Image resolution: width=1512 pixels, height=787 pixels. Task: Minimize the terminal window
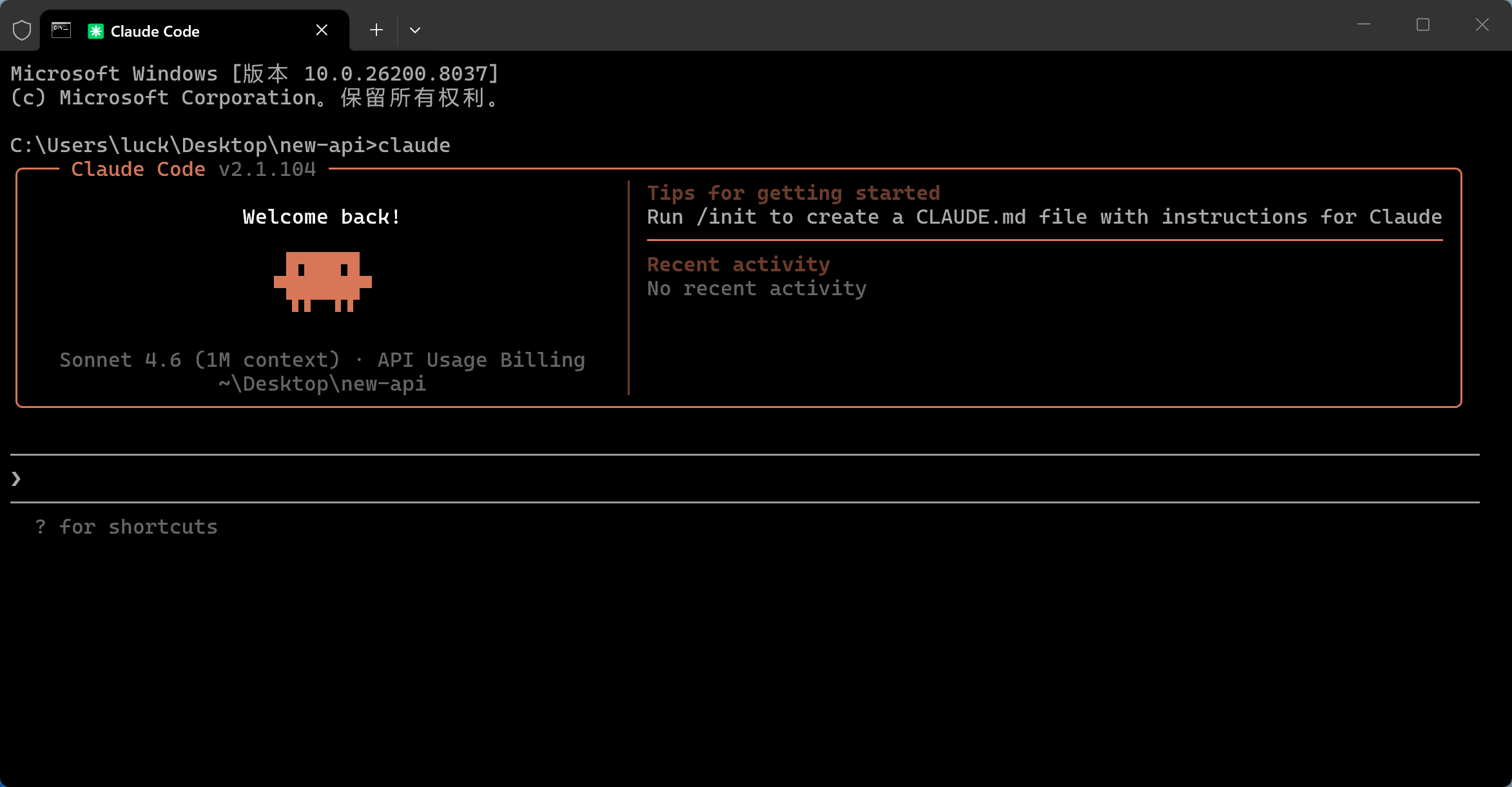click(x=1364, y=25)
